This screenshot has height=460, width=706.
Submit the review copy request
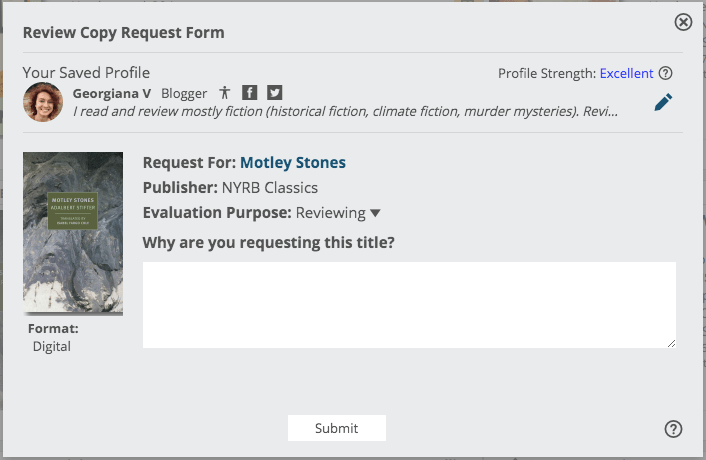pos(336,428)
